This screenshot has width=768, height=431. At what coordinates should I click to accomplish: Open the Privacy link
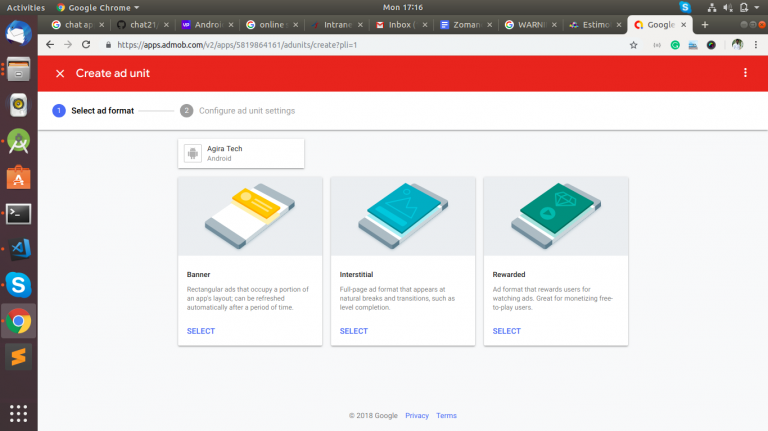pos(417,415)
